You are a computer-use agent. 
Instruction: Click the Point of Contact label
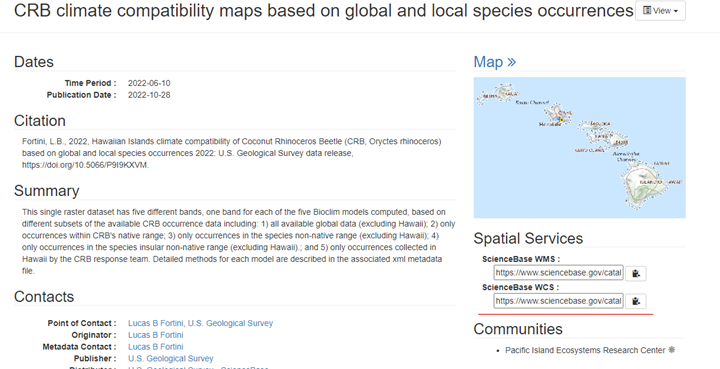(82, 323)
